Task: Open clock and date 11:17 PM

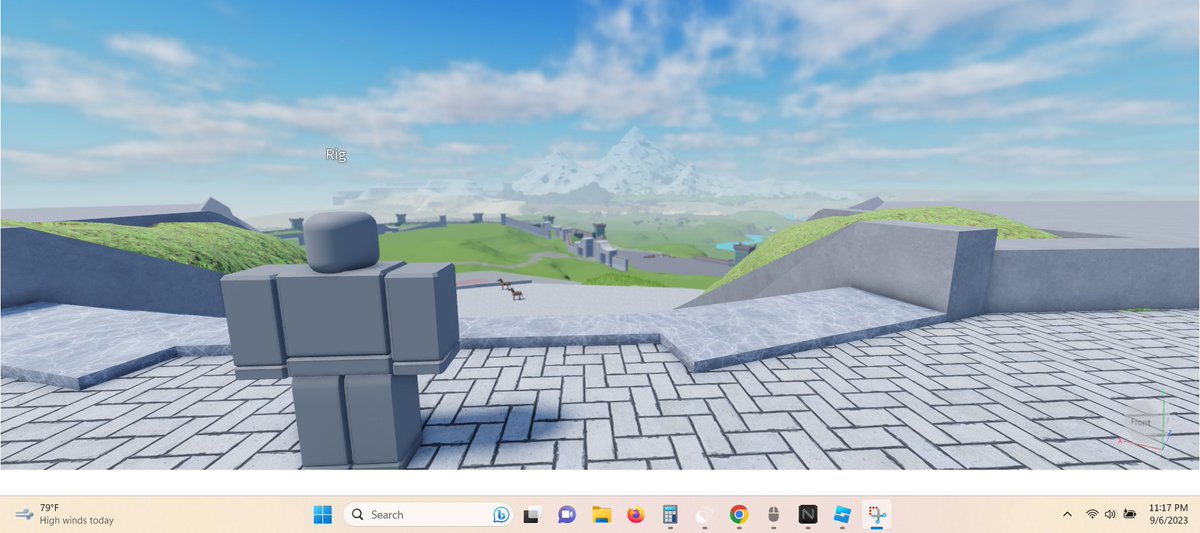Action: (x=1168, y=514)
